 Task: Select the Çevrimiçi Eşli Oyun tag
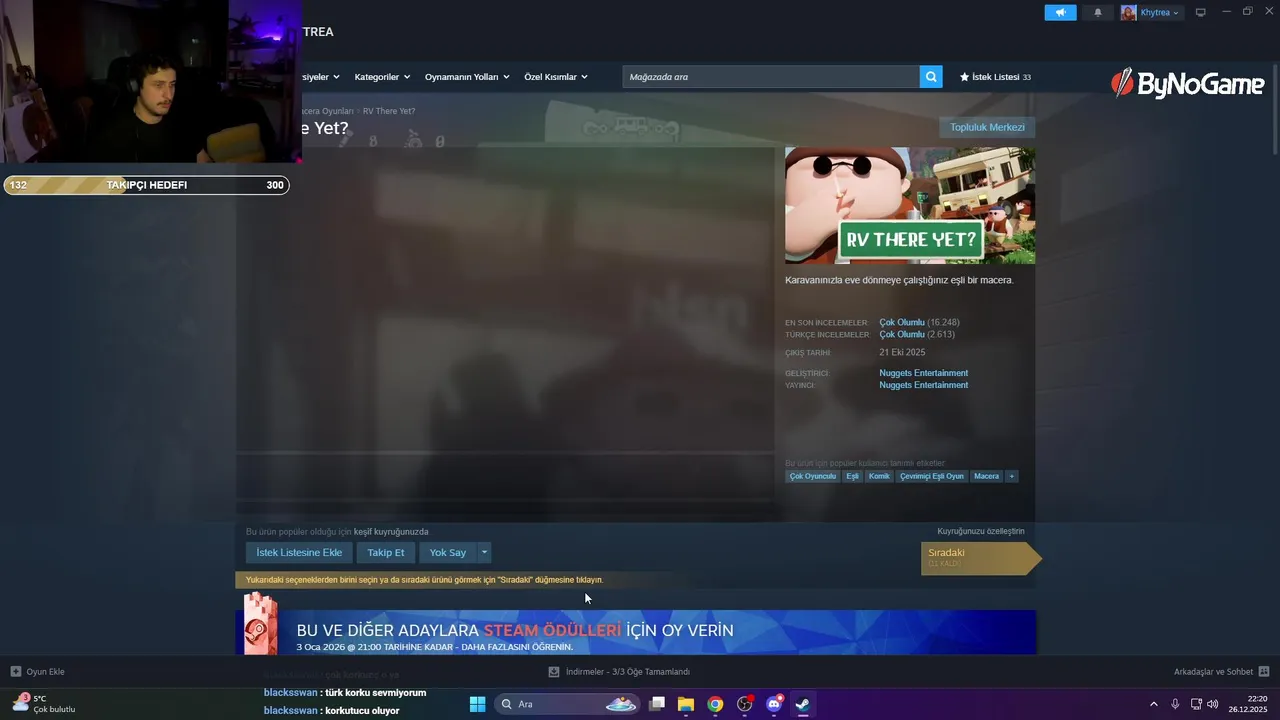pos(932,476)
